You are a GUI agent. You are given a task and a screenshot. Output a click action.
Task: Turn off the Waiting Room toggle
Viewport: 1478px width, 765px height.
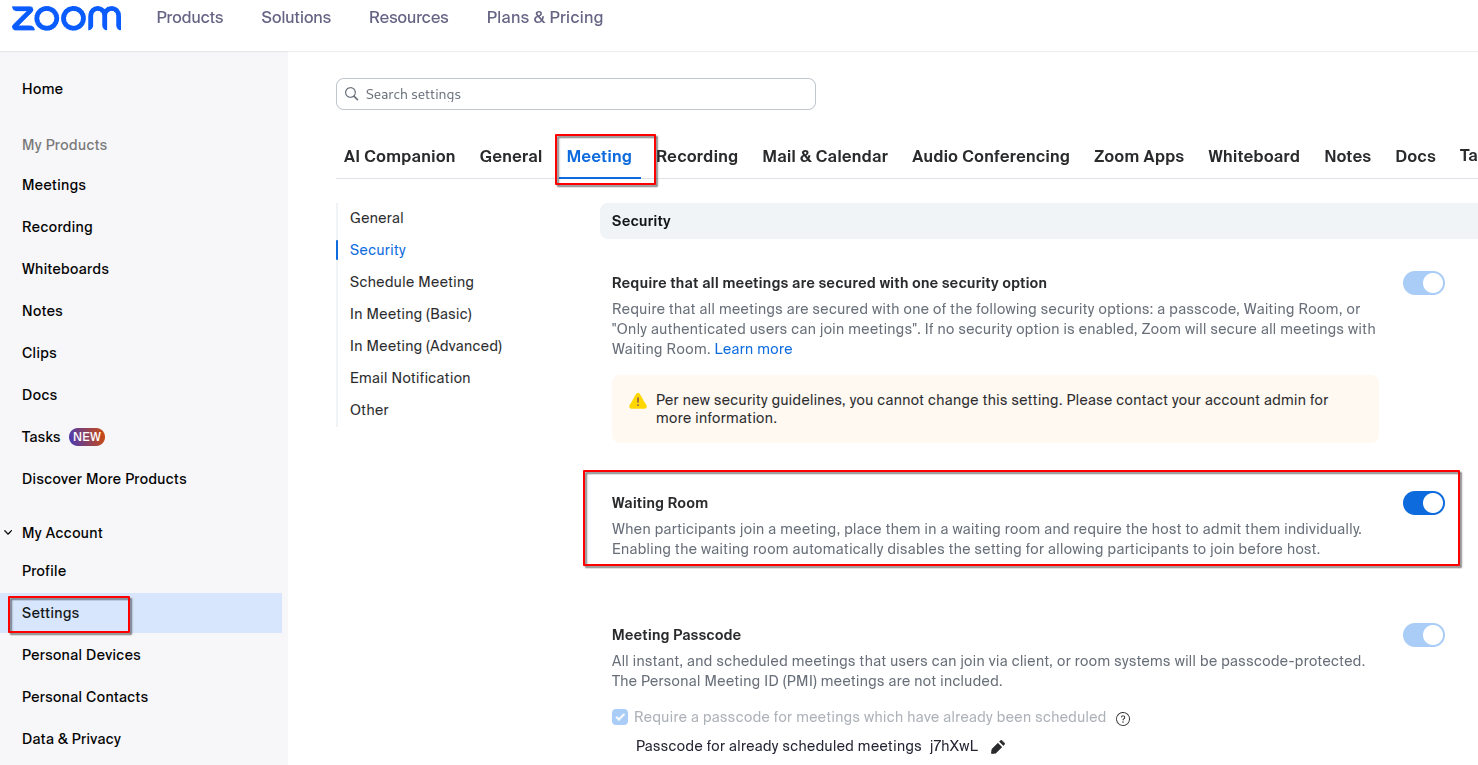(1423, 503)
